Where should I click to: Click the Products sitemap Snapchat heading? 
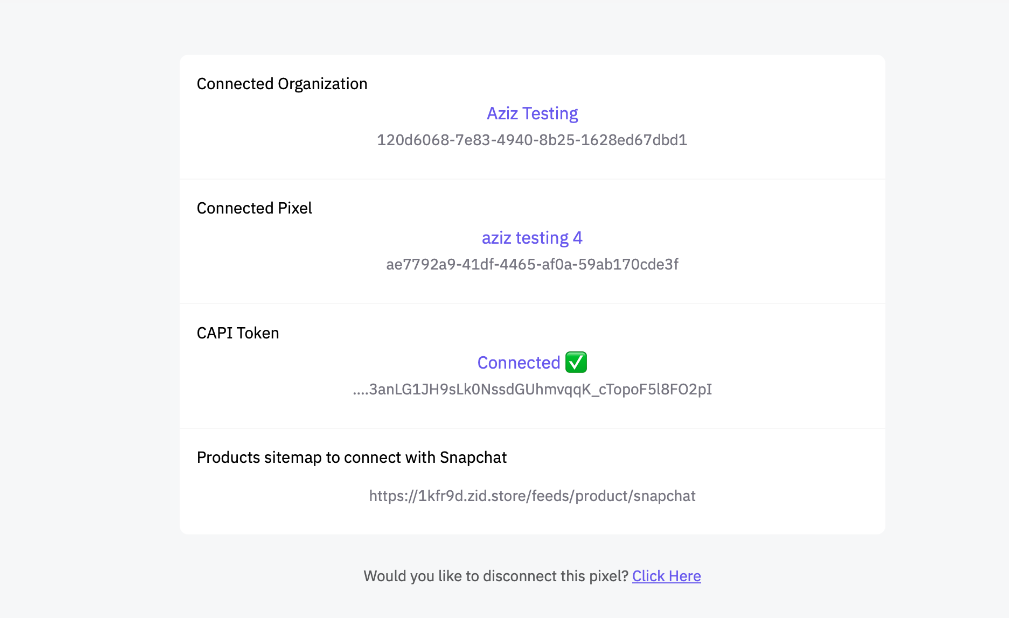[351, 458]
